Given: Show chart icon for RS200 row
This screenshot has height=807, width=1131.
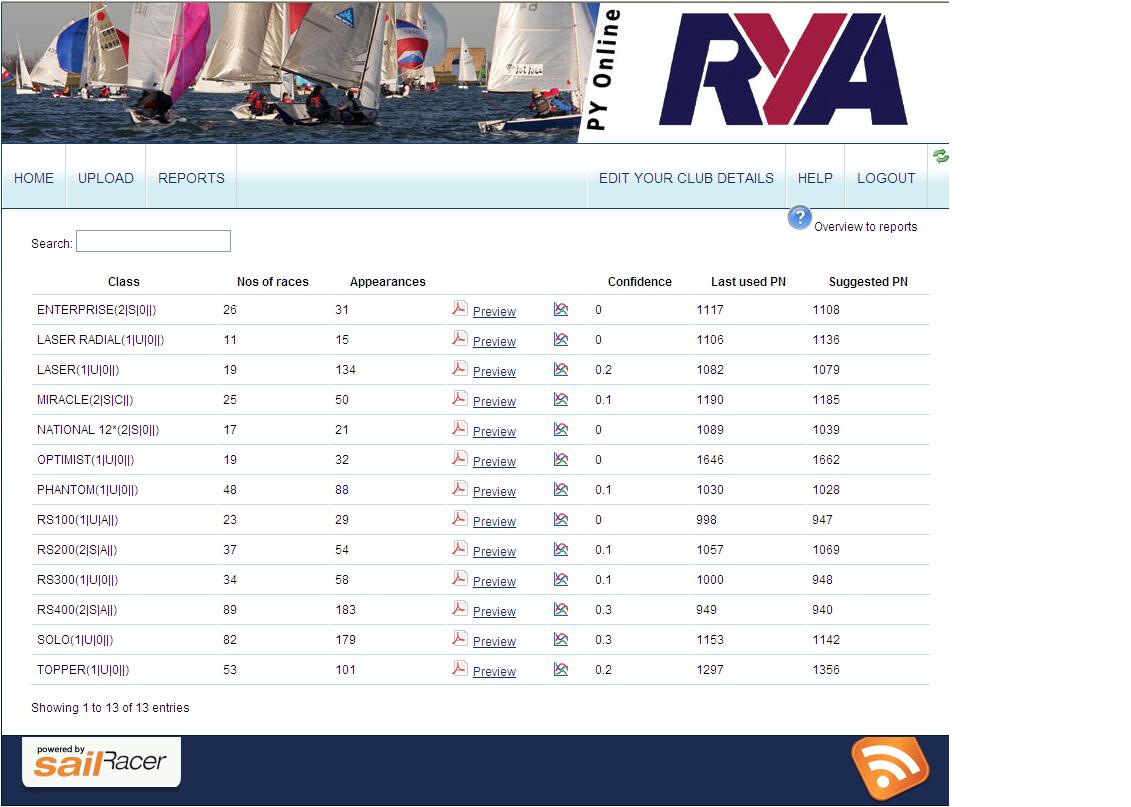Looking at the screenshot, I should click(x=560, y=550).
